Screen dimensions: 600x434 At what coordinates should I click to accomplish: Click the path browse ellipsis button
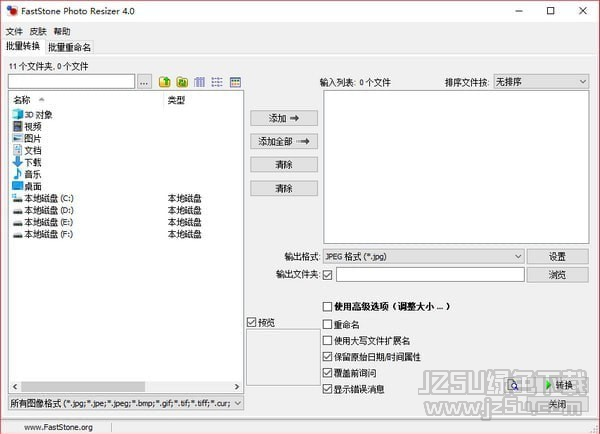pyautogui.click(x=144, y=82)
